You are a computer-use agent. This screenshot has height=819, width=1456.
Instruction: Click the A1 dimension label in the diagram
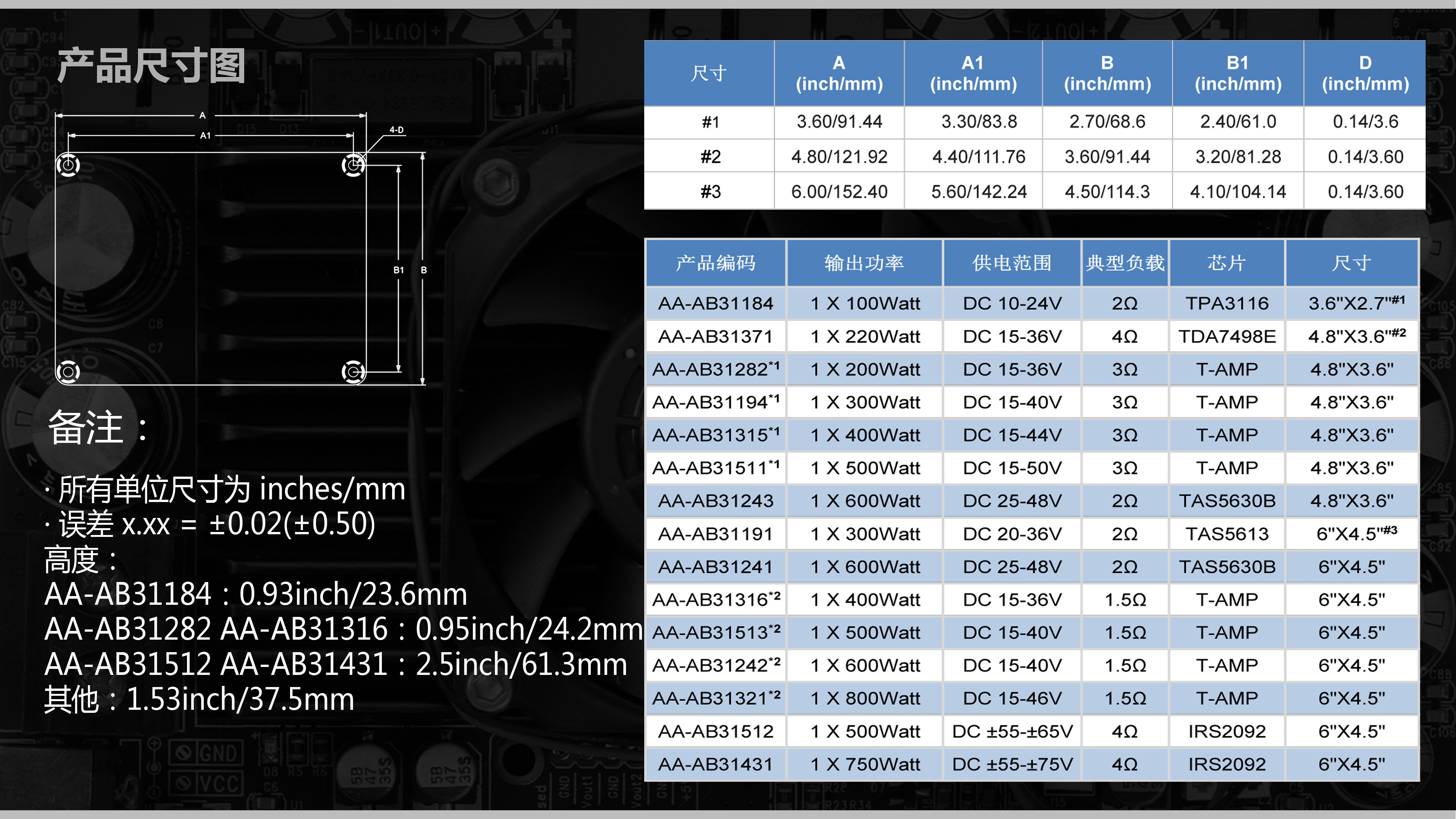pos(205,136)
